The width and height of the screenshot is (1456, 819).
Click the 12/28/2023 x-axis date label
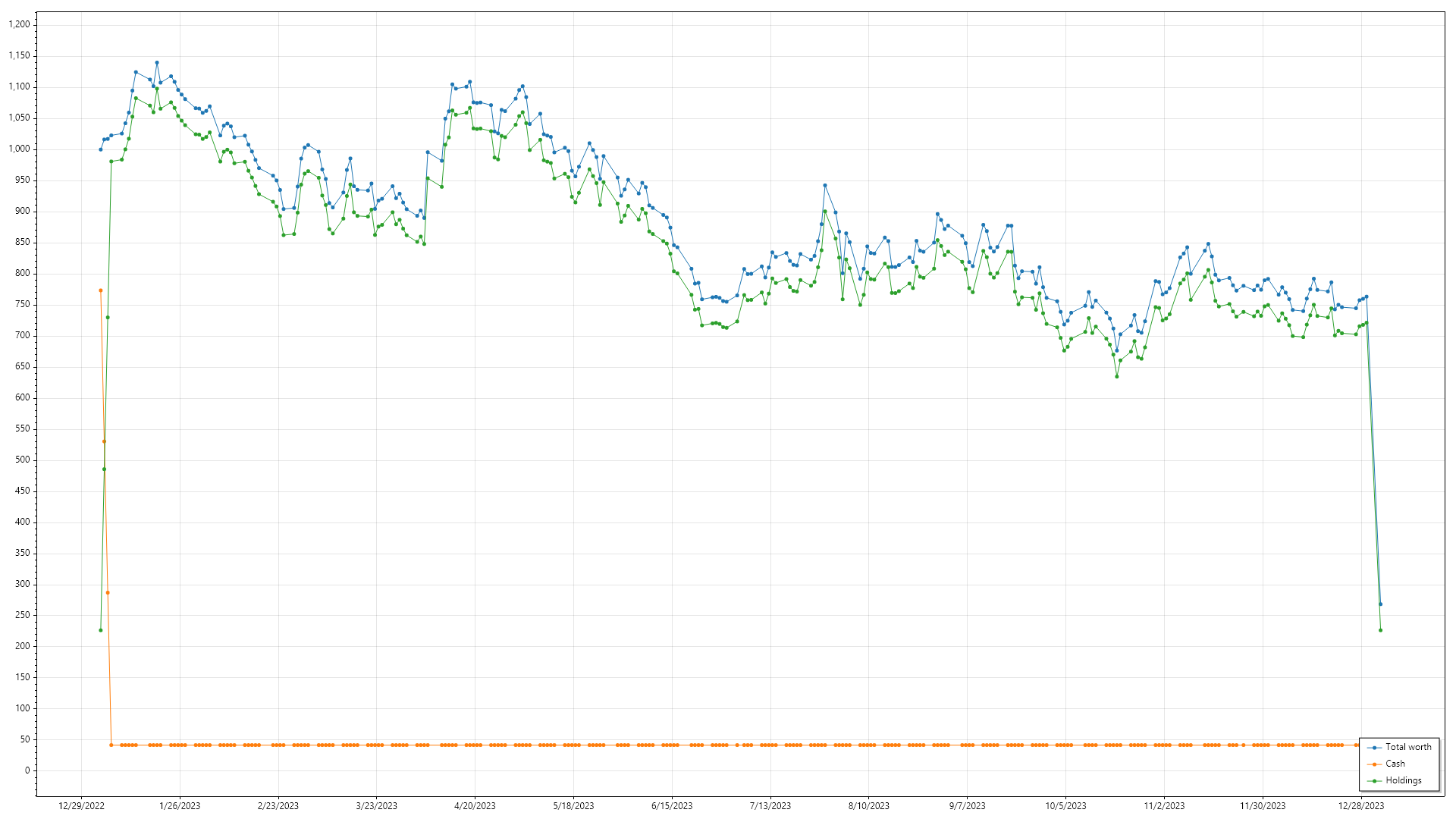pyautogui.click(x=1360, y=806)
